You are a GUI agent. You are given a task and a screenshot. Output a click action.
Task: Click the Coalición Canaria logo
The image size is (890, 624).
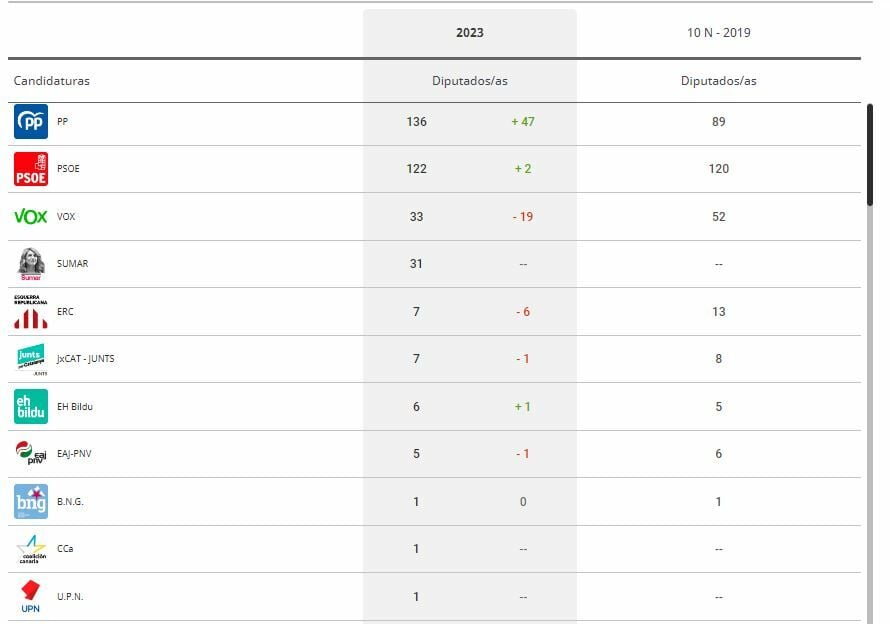31,549
